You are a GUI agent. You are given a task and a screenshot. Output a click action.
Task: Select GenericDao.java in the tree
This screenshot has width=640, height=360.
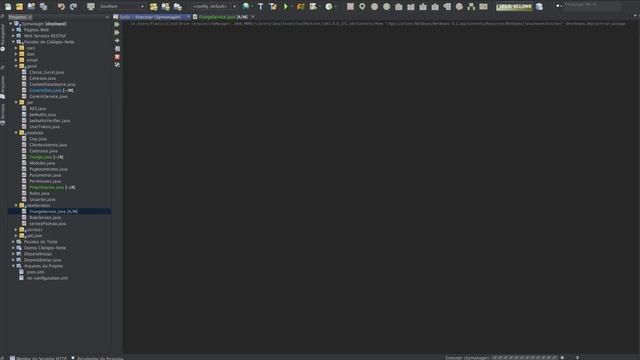[x=45, y=90]
